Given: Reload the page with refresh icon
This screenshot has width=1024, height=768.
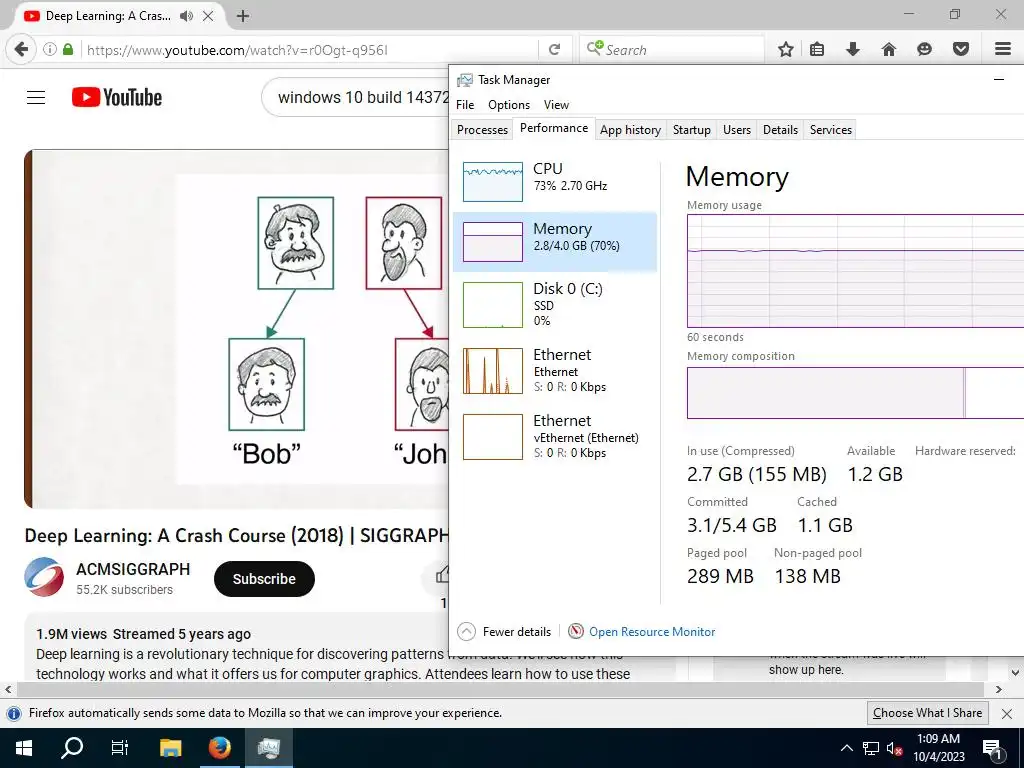Looking at the screenshot, I should (x=554, y=50).
